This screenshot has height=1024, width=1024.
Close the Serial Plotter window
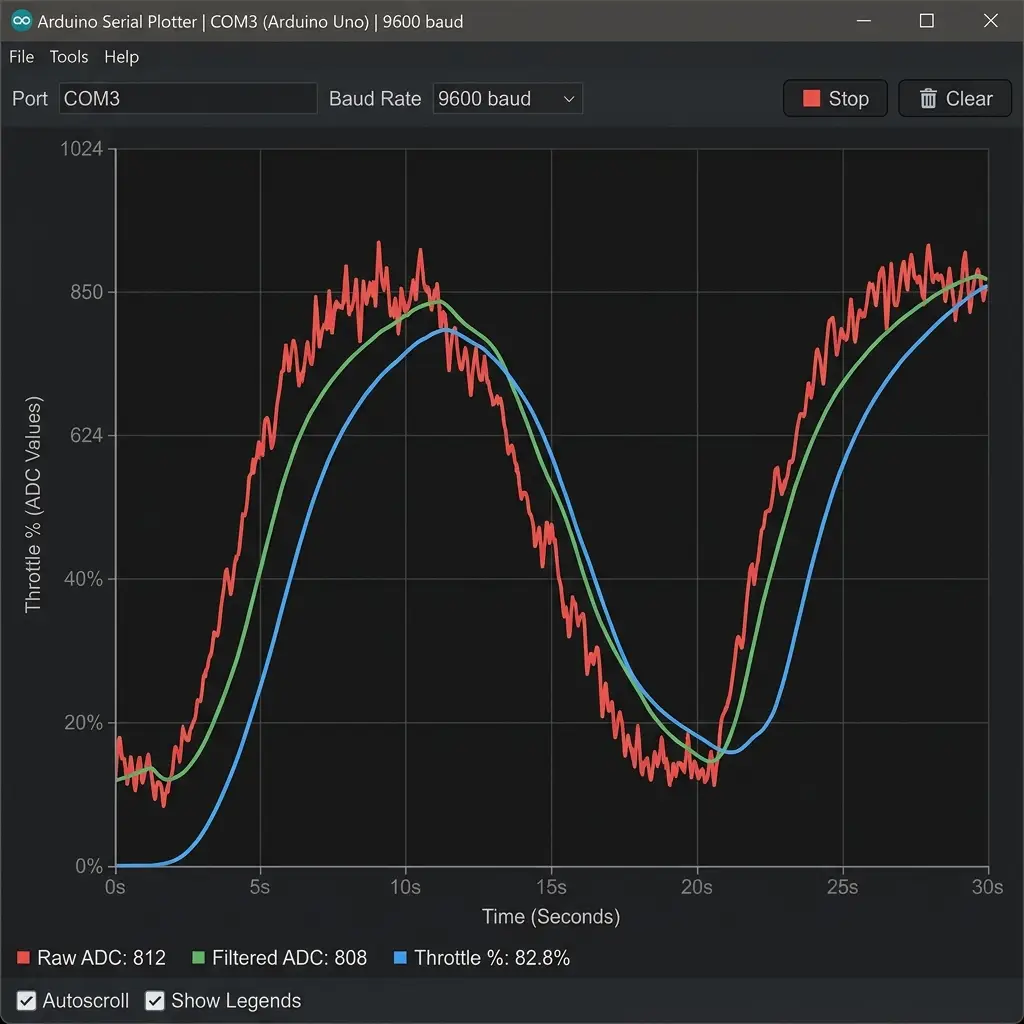click(x=991, y=21)
